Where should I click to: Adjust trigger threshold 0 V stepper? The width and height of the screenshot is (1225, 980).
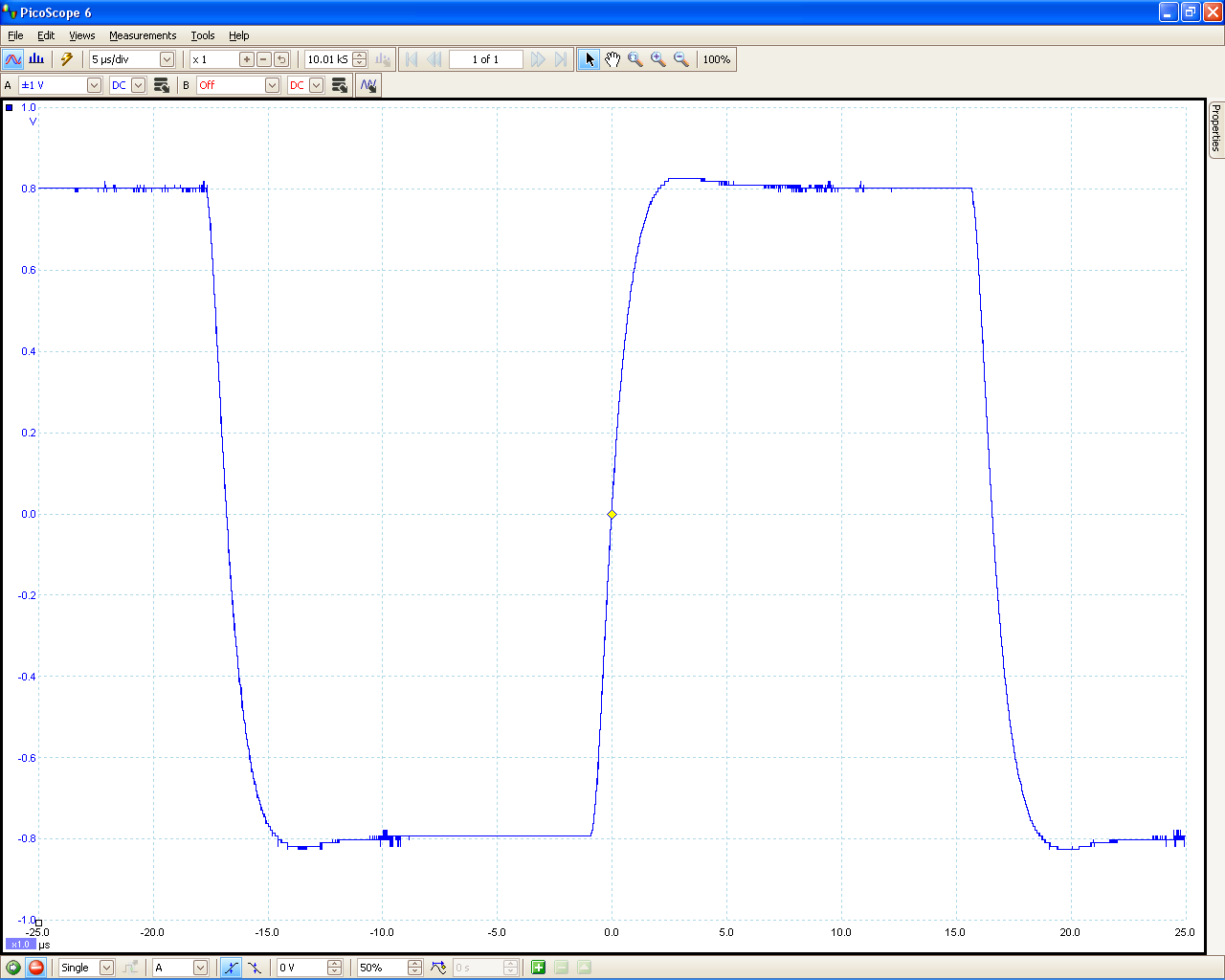(x=334, y=968)
